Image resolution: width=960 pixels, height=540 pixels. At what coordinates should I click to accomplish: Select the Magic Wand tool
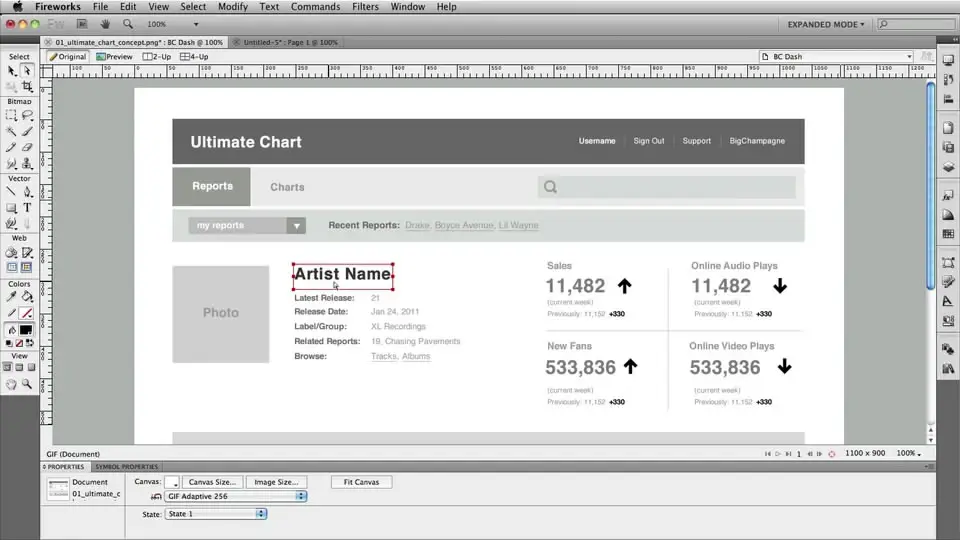click(12, 132)
